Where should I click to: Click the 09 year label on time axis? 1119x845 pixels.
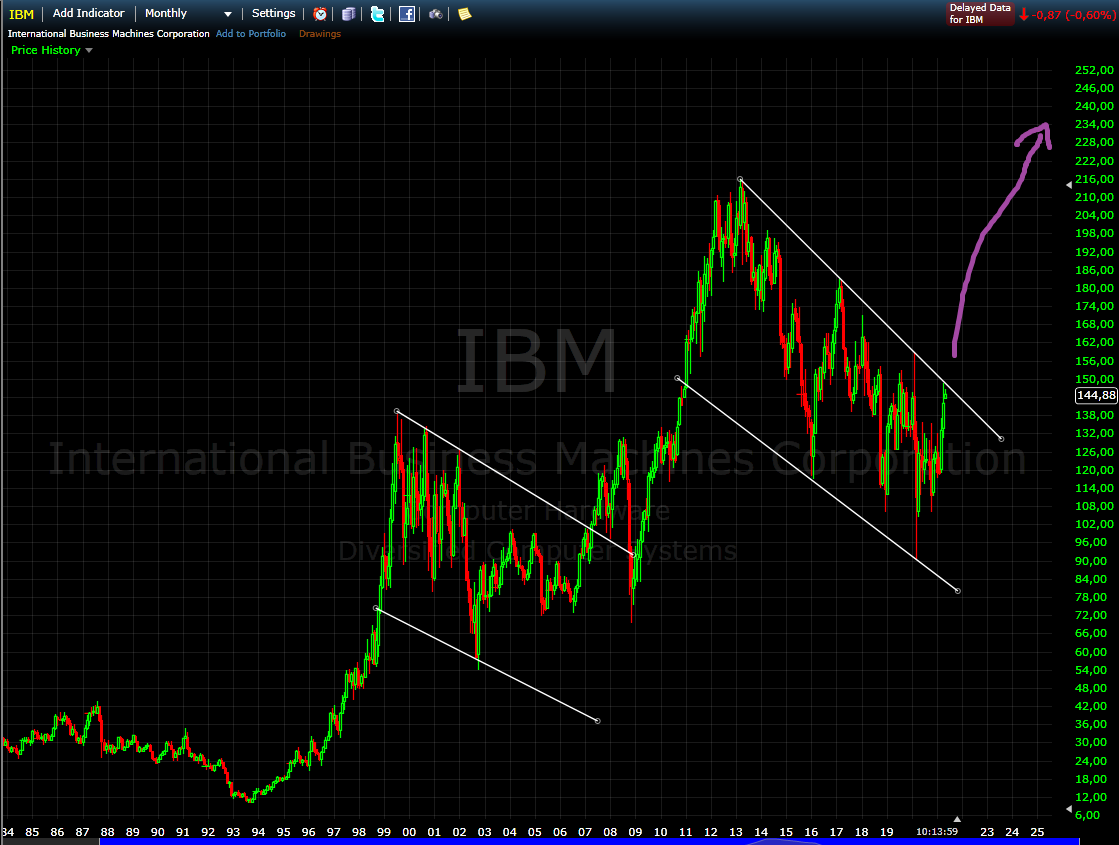click(x=635, y=832)
